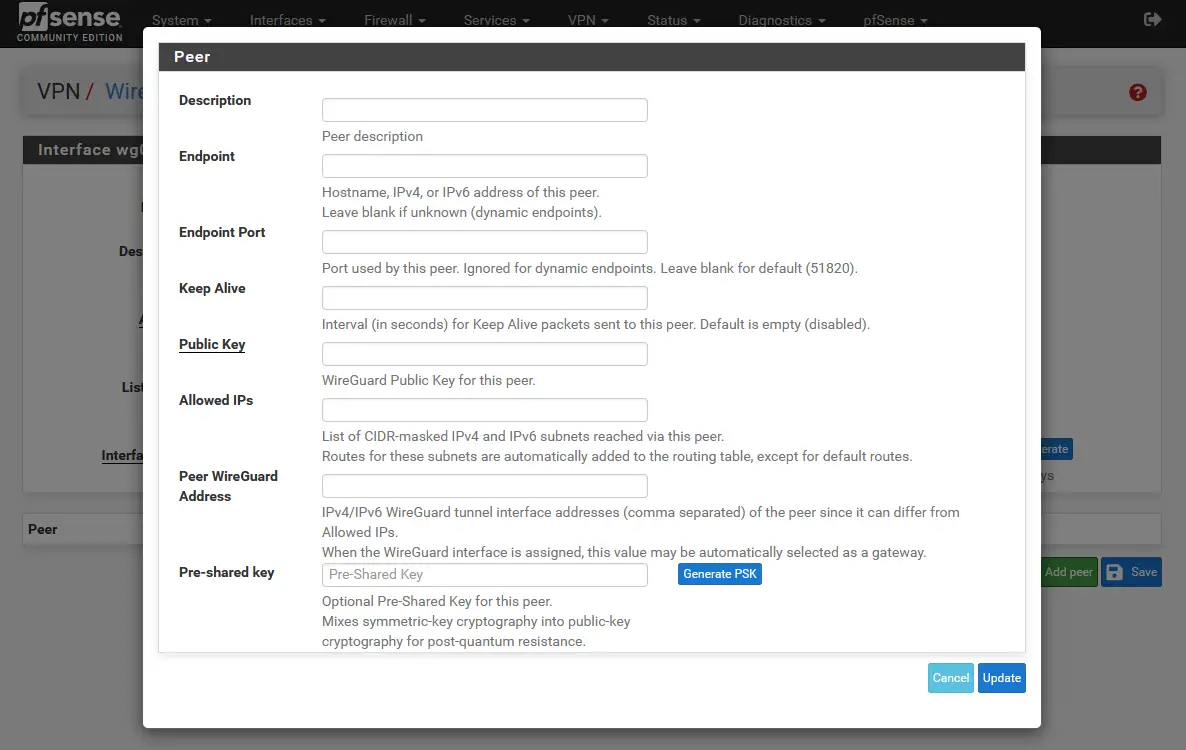Open the System dropdown menu
Screen dimensions: 1186x750
pyautogui.click(x=181, y=20)
